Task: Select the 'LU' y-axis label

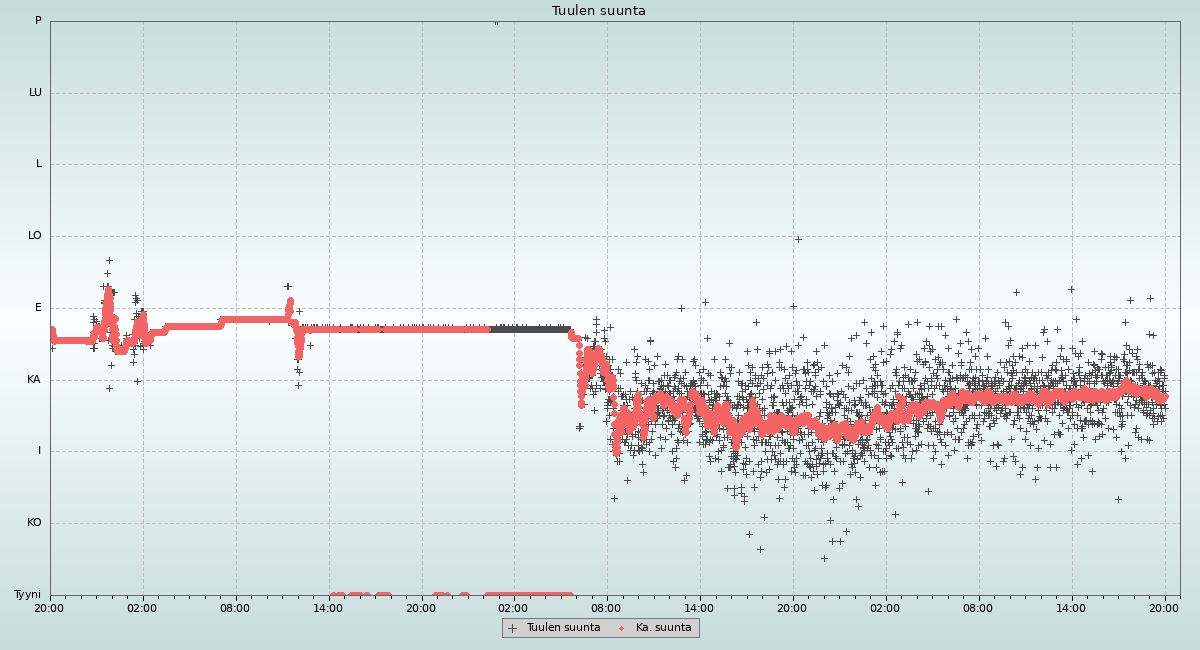Action: (35, 93)
